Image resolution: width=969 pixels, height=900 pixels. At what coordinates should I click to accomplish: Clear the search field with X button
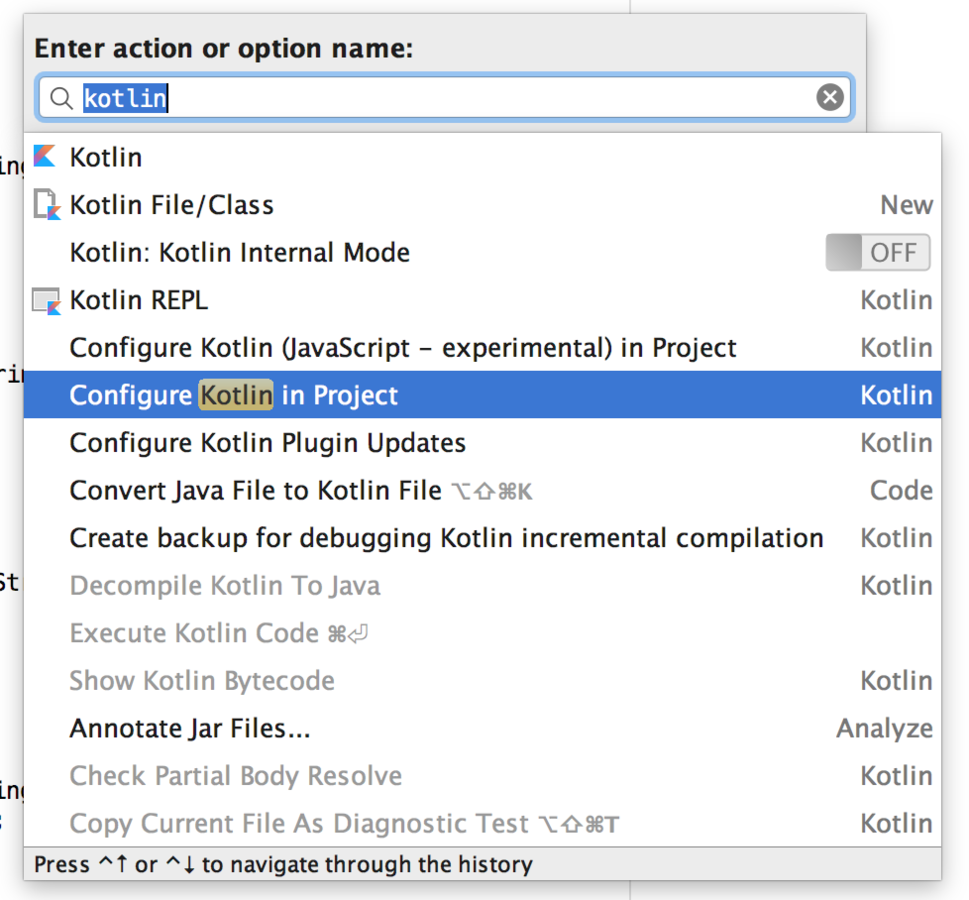(x=830, y=97)
